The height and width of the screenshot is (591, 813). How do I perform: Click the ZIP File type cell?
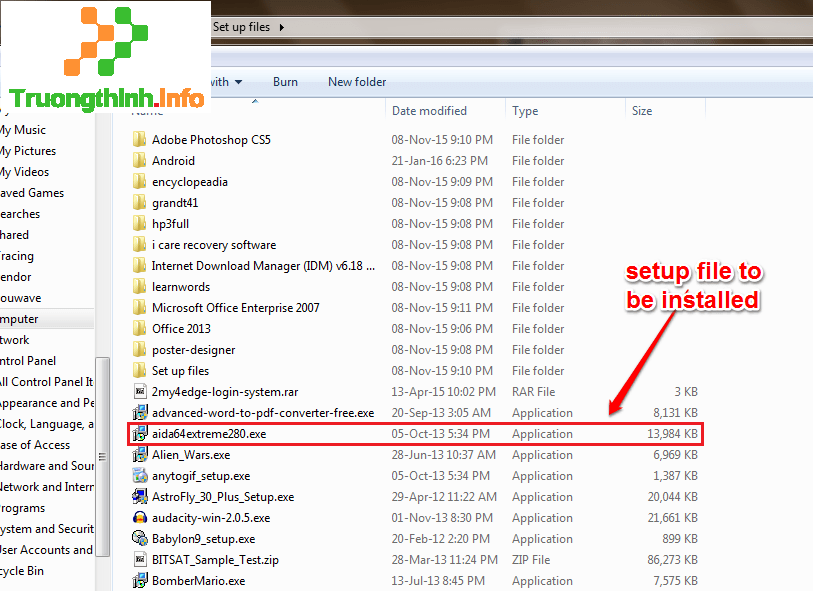(x=531, y=559)
